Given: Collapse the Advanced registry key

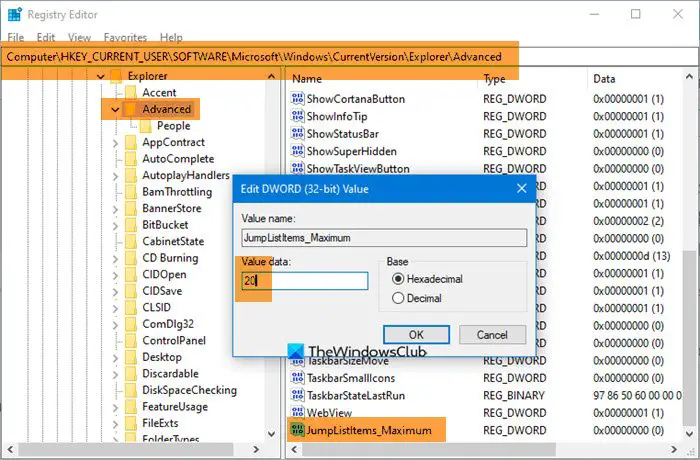Looking at the screenshot, I should point(115,109).
